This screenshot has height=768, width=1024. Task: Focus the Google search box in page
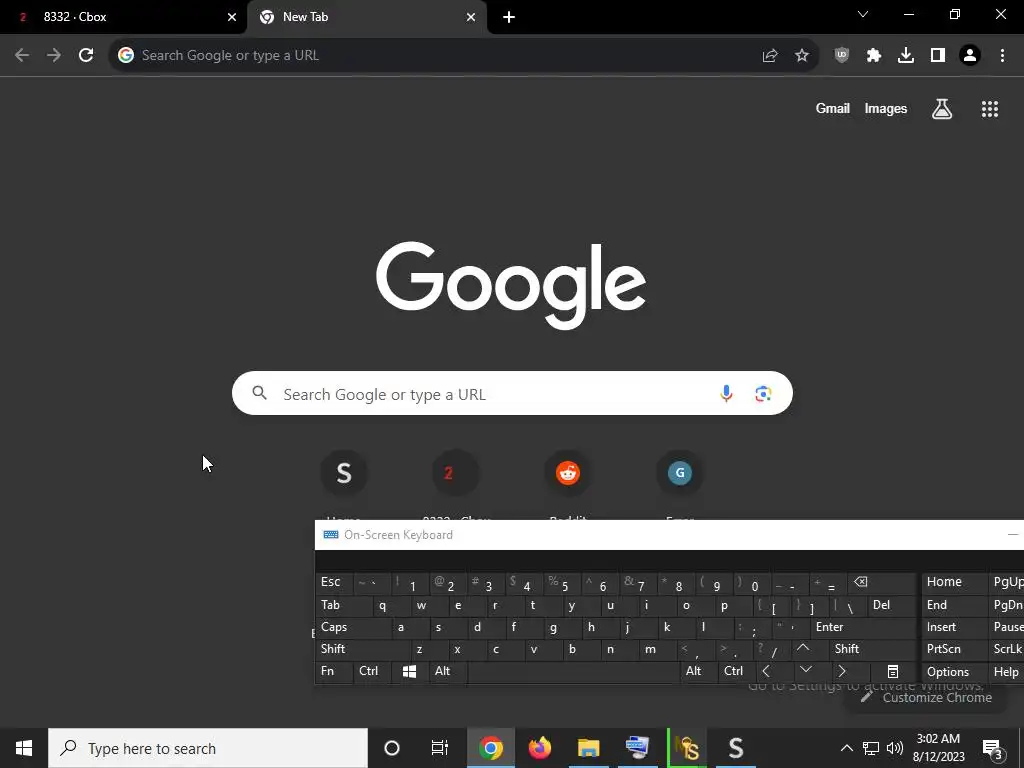click(512, 393)
